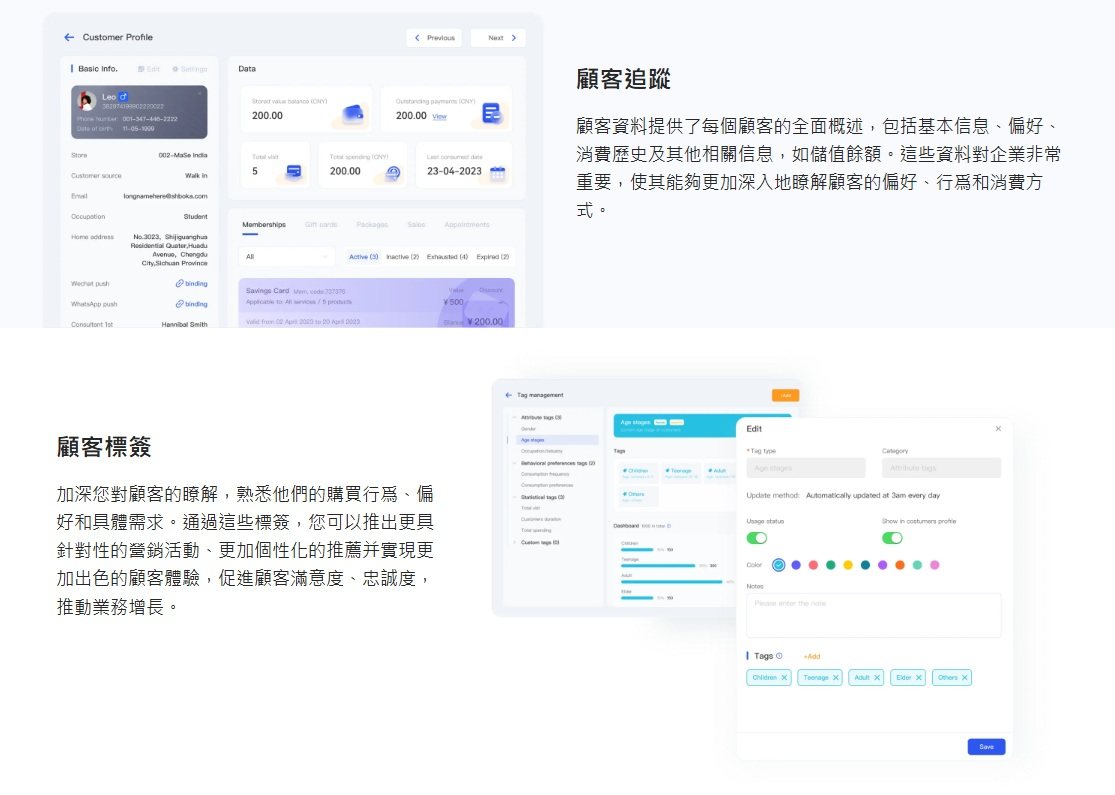Click the Notes text field

pyautogui.click(x=873, y=615)
